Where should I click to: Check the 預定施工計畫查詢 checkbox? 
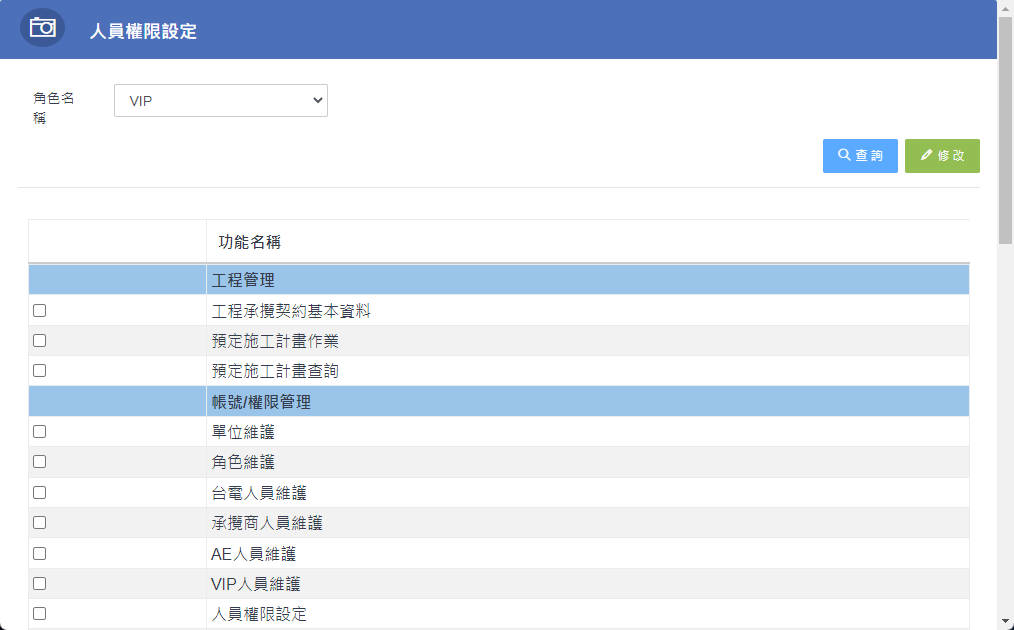click(x=39, y=371)
